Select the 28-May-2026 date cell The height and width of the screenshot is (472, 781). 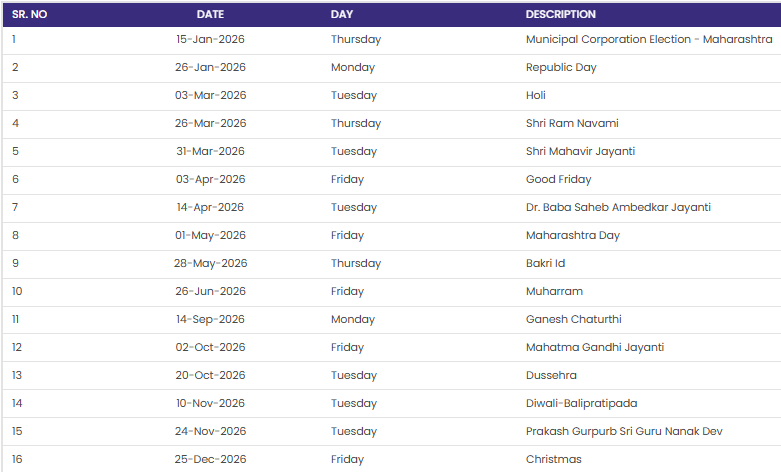[x=211, y=263]
